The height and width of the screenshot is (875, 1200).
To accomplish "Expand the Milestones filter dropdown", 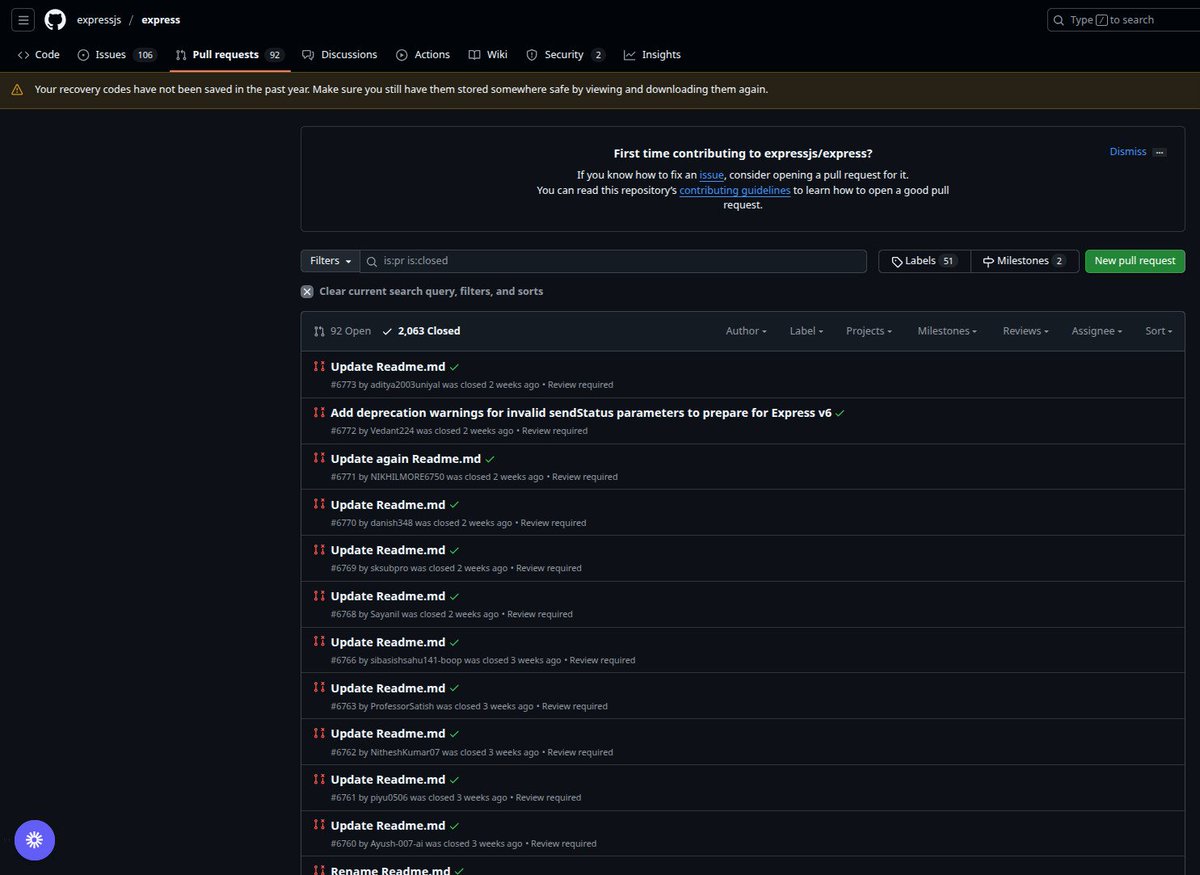I will pos(947,331).
